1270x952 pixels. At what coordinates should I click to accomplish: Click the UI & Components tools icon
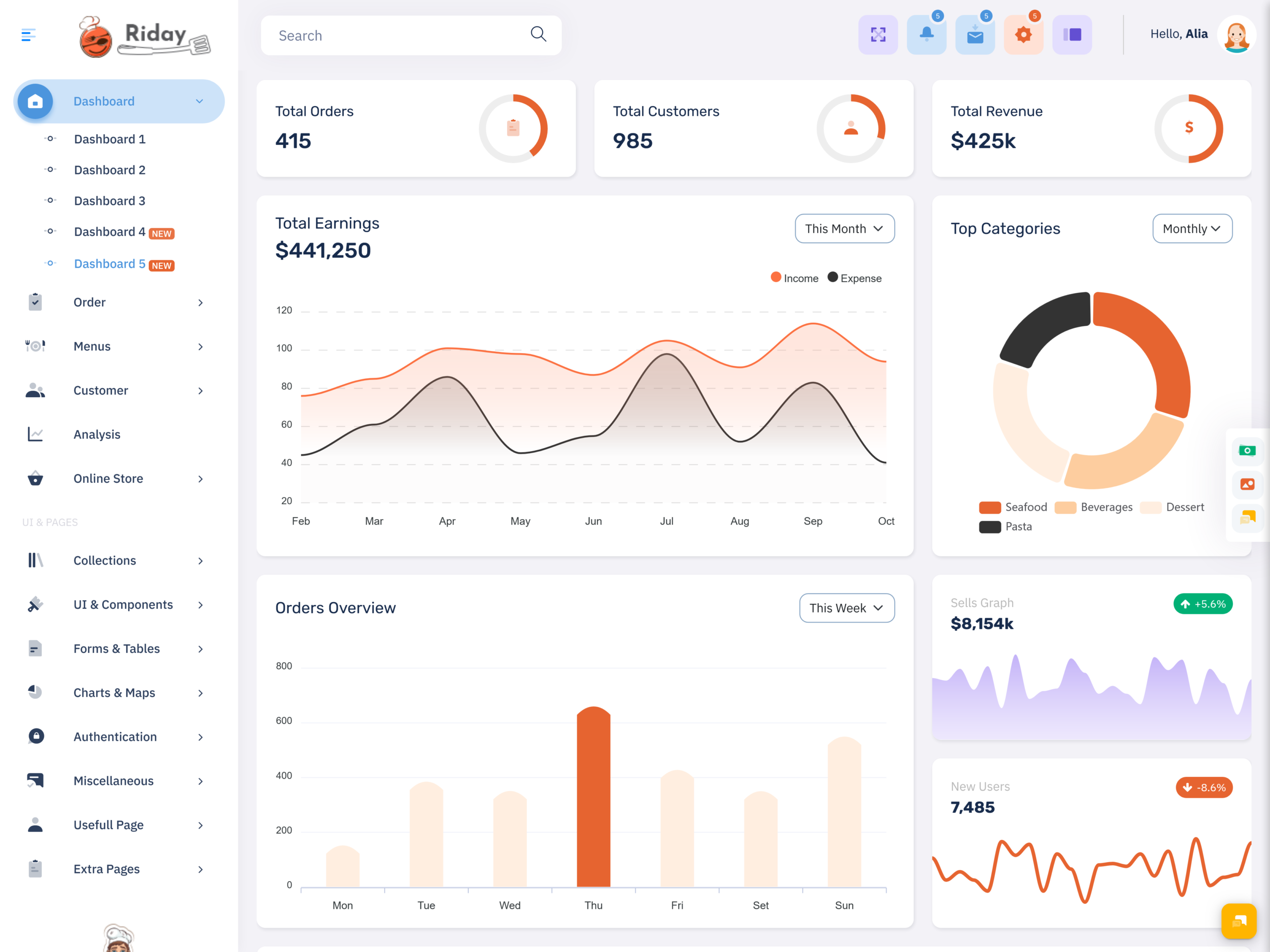click(35, 604)
